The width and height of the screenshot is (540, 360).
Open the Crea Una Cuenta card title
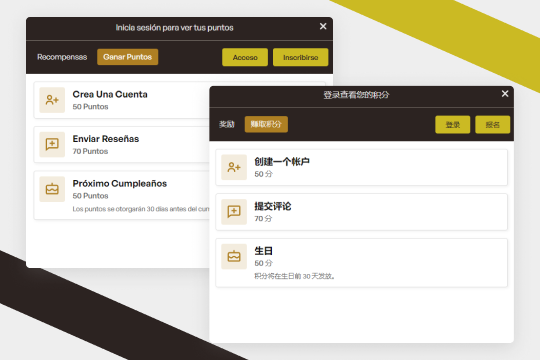pos(110,94)
